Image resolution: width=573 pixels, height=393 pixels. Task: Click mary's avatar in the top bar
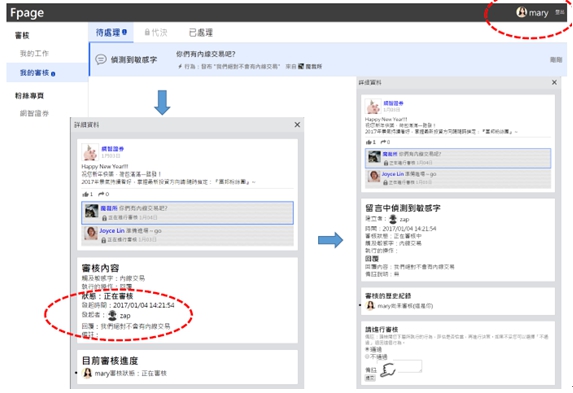coord(521,12)
